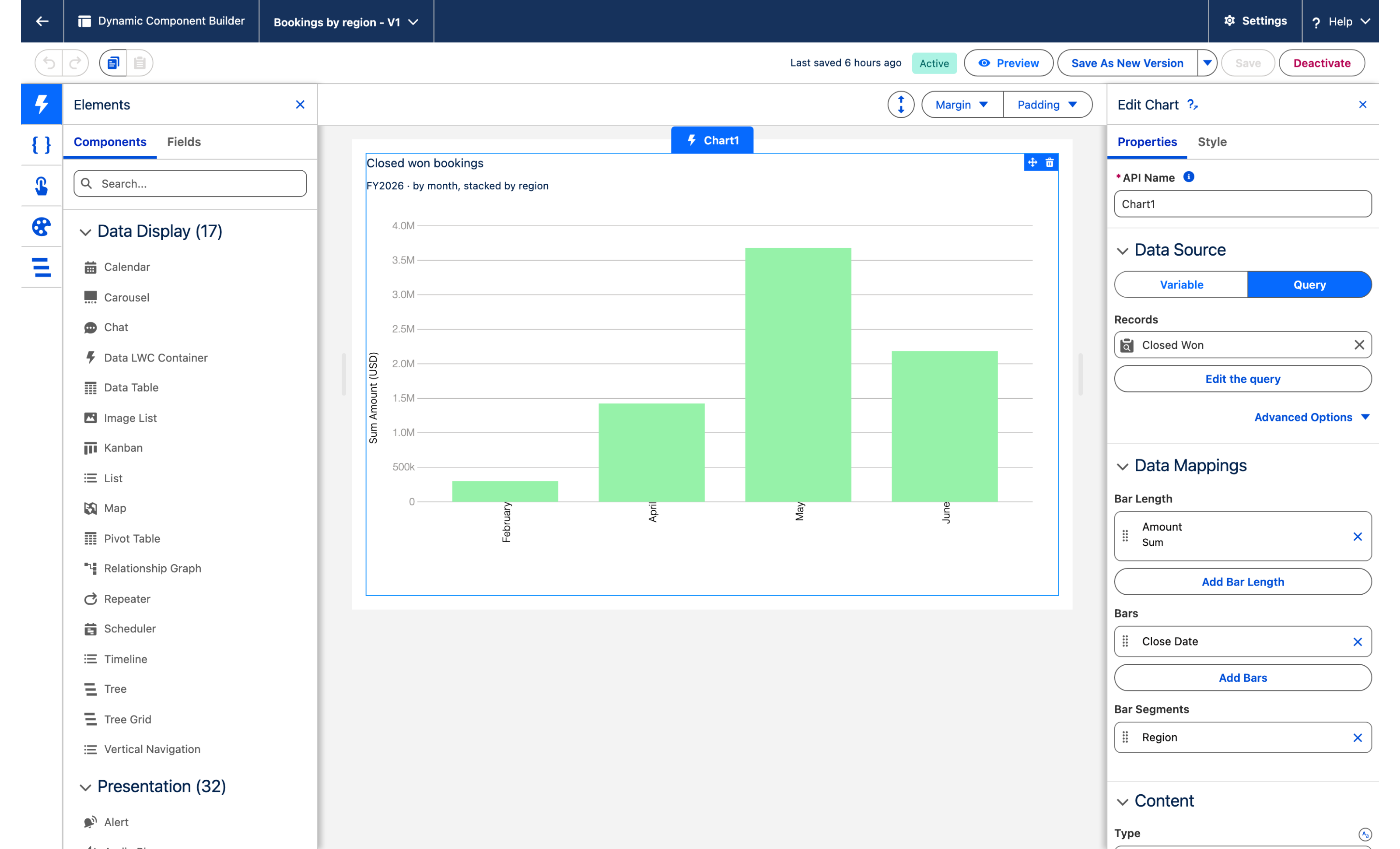Remove the Region bar segment
The image size is (1400, 849).
point(1358,737)
